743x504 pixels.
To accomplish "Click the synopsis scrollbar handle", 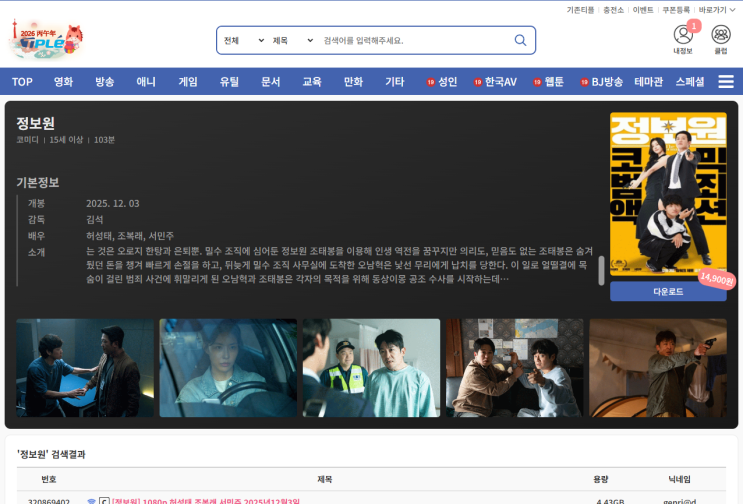I will [601, 270].
